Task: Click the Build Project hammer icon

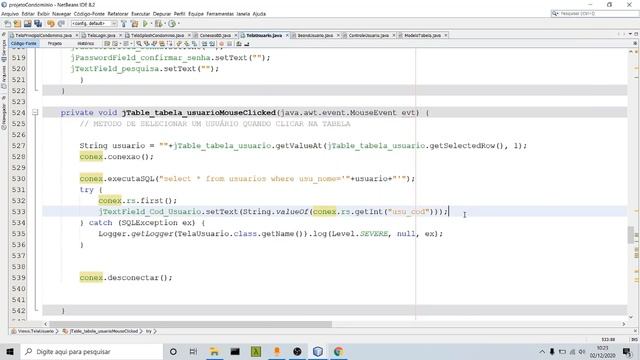Action: click(x=124, y=24)
